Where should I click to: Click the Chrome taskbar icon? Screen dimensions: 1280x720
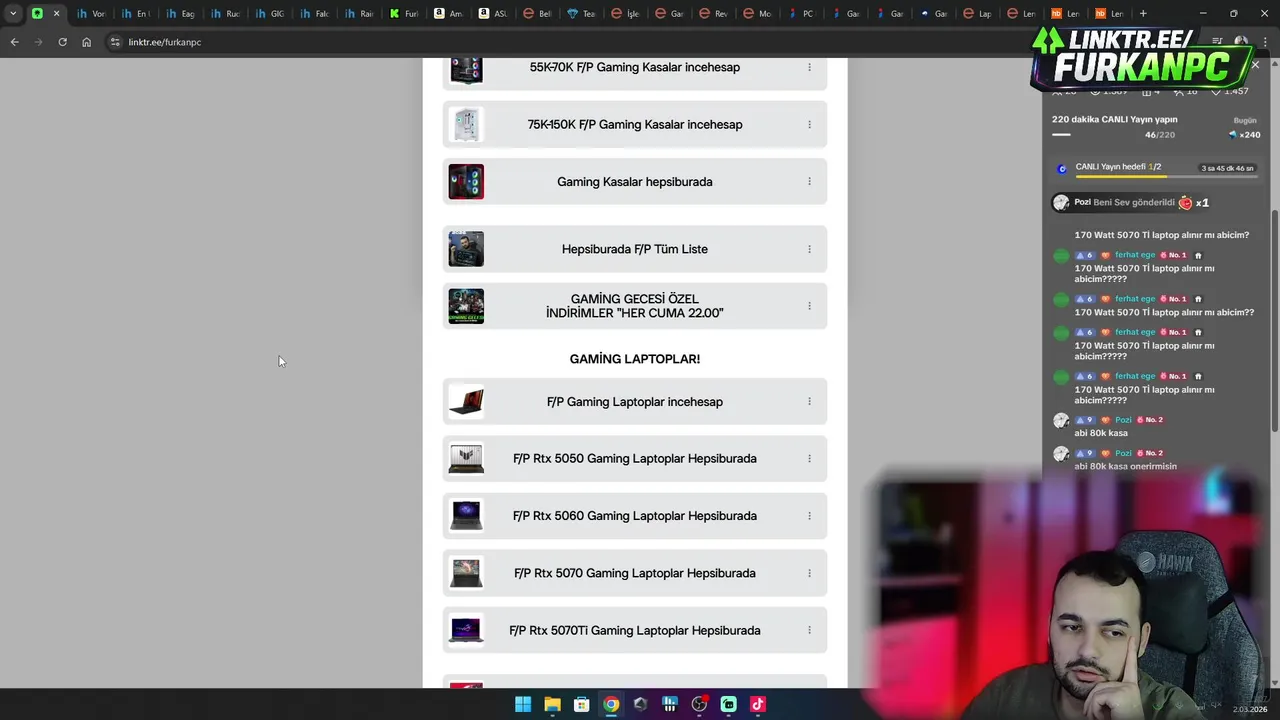(611, 704)
